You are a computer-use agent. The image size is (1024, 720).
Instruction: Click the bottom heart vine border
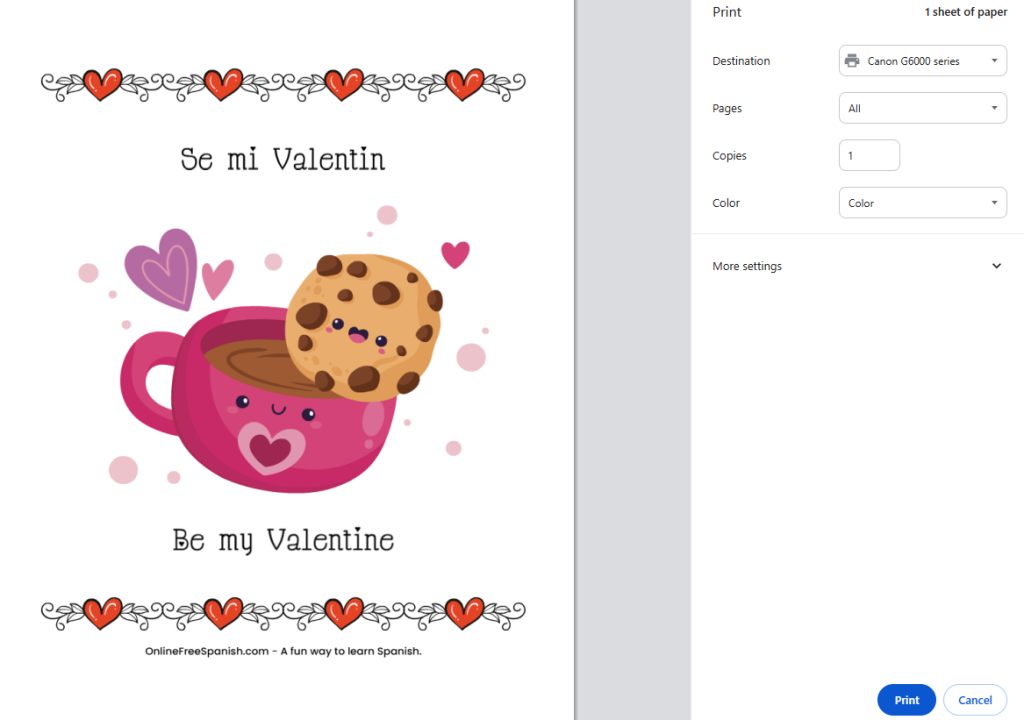(x=283, y=612)
